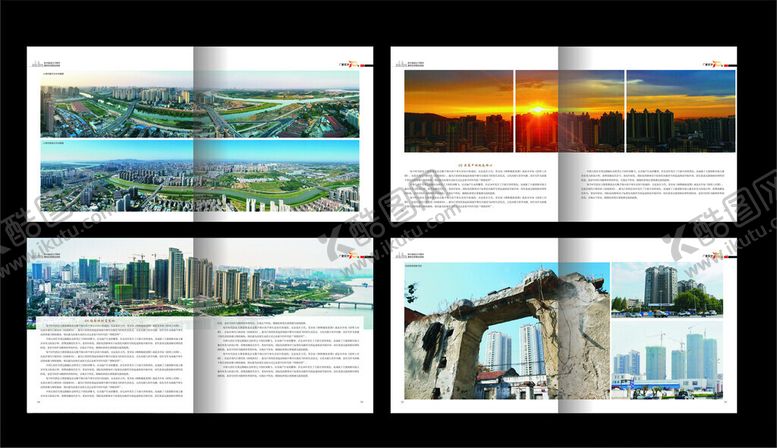Click the demolished concrete arch ruin photo
This screenshot has width=777, height=448.
[x=506, y=333]
